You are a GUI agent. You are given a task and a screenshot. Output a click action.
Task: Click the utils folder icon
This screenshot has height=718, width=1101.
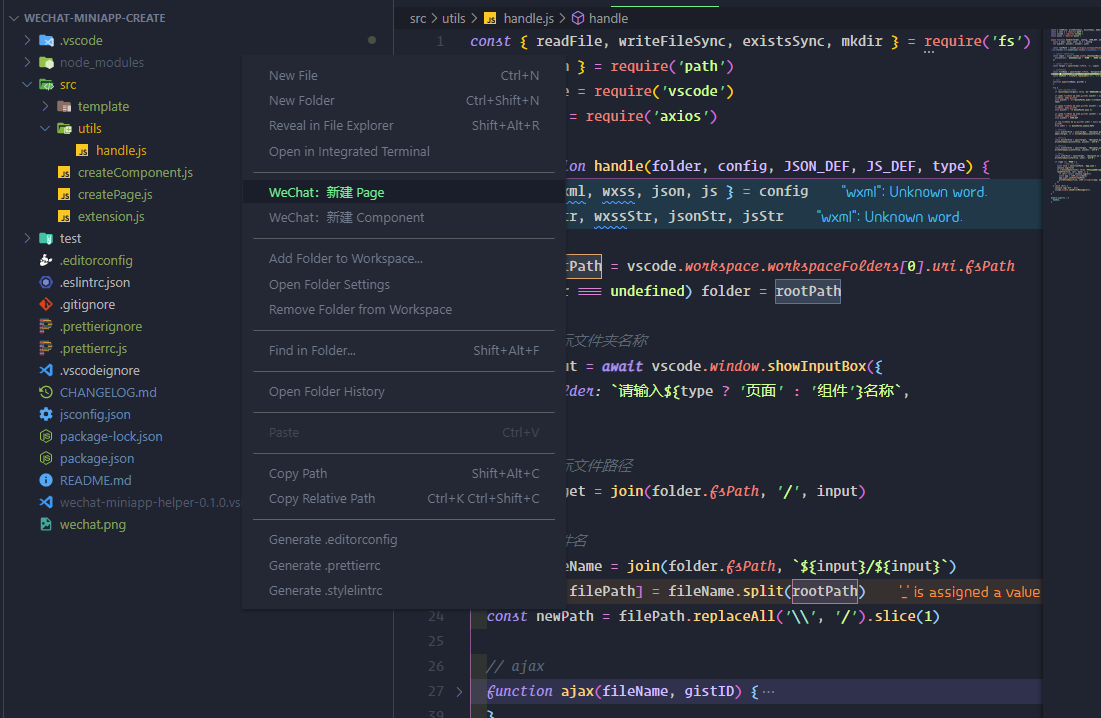coord(64,128)
